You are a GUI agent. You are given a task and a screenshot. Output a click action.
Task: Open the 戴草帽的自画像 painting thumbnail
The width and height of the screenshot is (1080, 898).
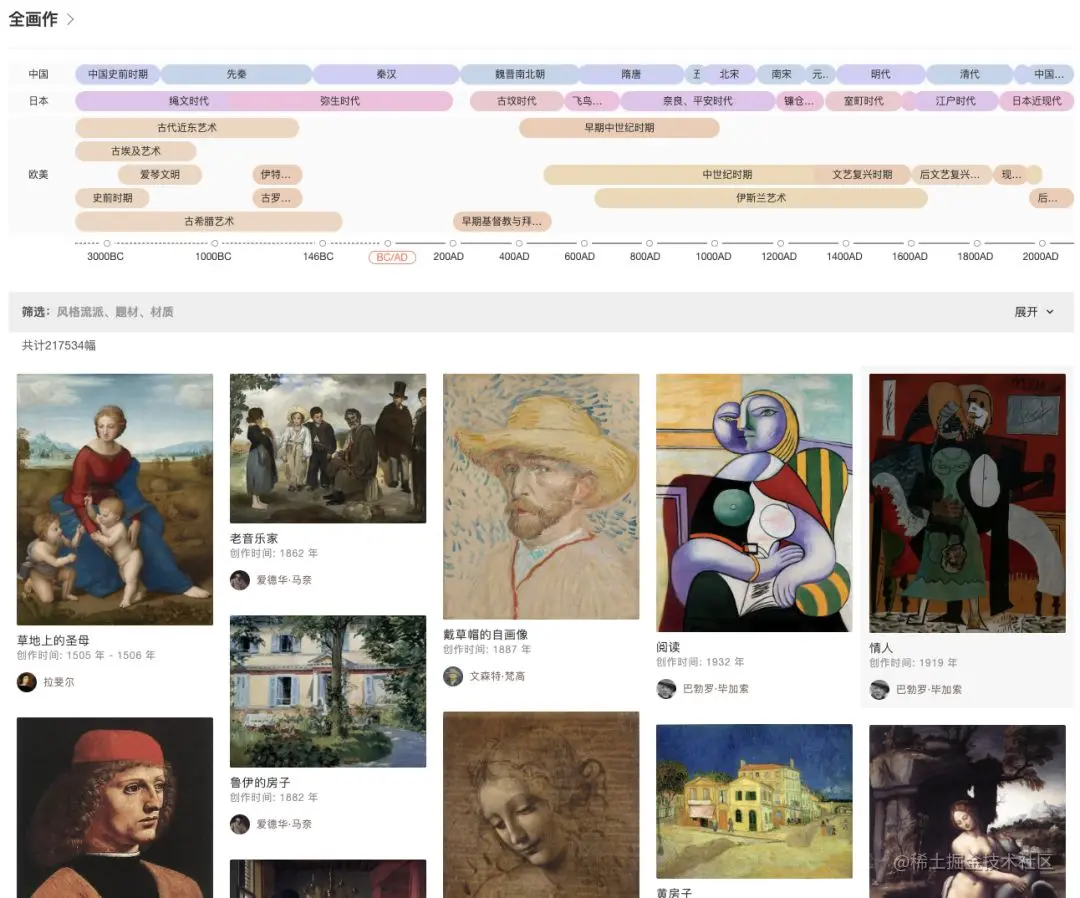(541, 497)
